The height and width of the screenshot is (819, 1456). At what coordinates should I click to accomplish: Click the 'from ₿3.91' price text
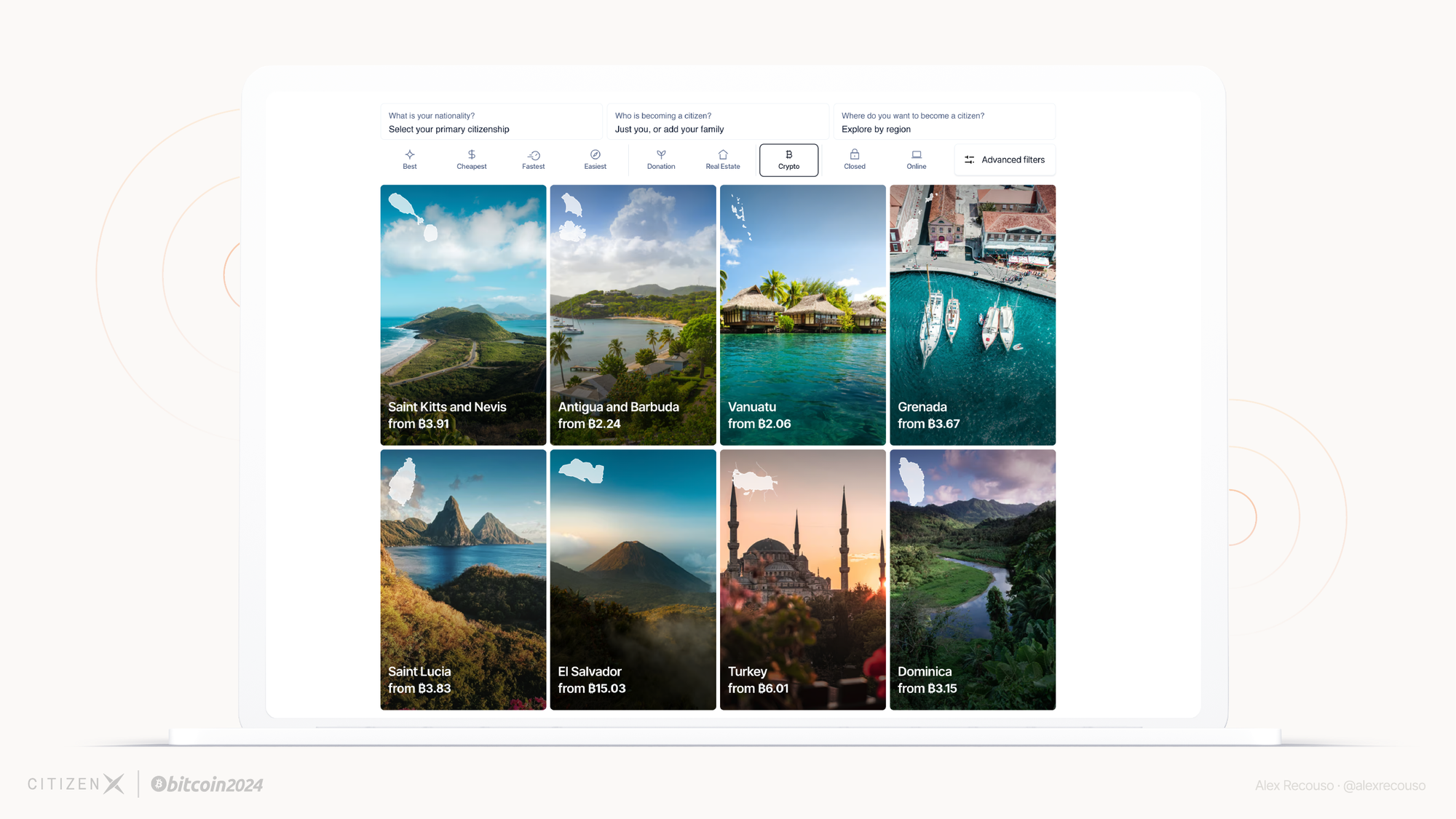click(419, 424)
